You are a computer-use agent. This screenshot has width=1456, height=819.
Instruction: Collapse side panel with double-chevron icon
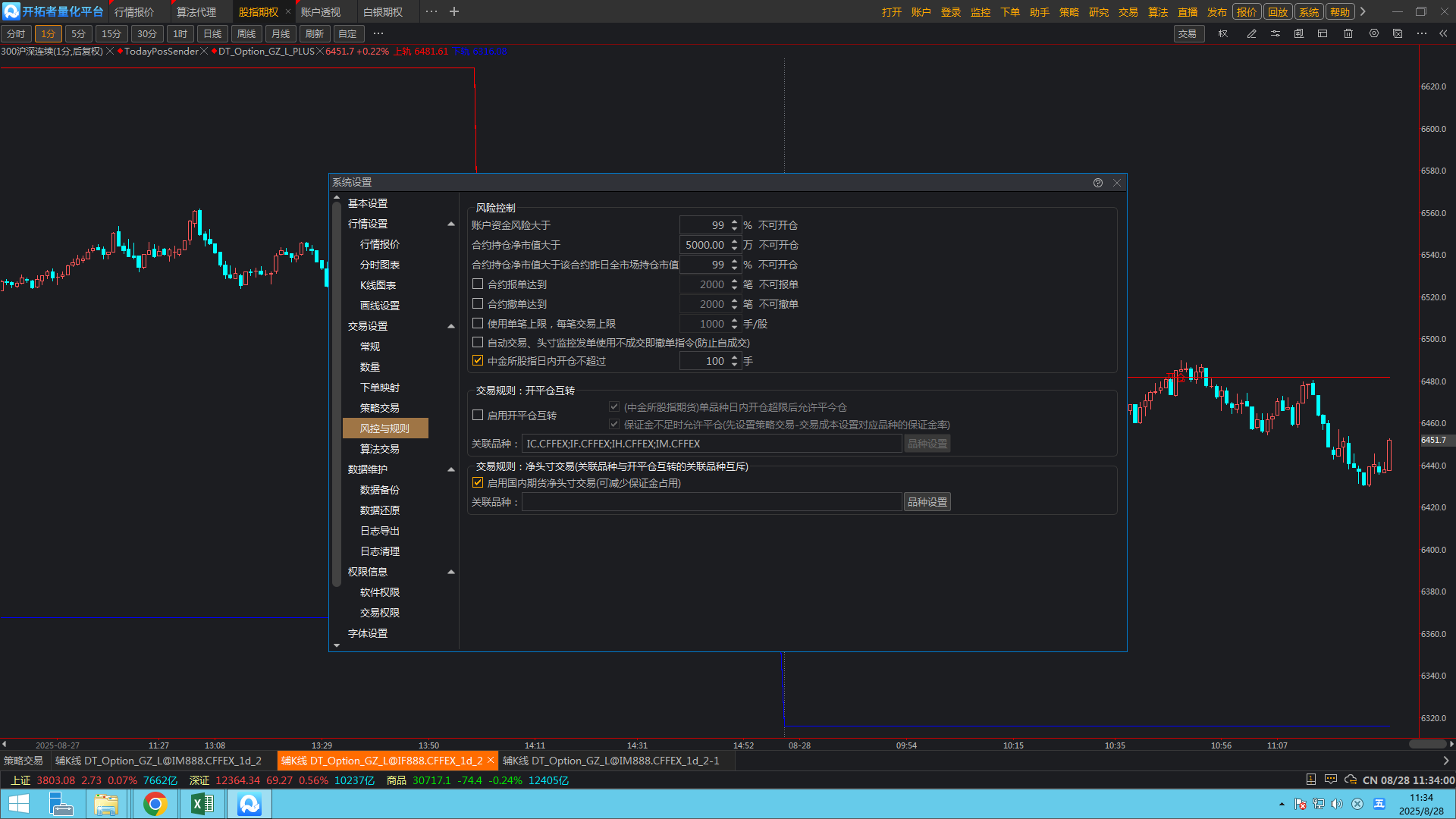point(1443,34)
